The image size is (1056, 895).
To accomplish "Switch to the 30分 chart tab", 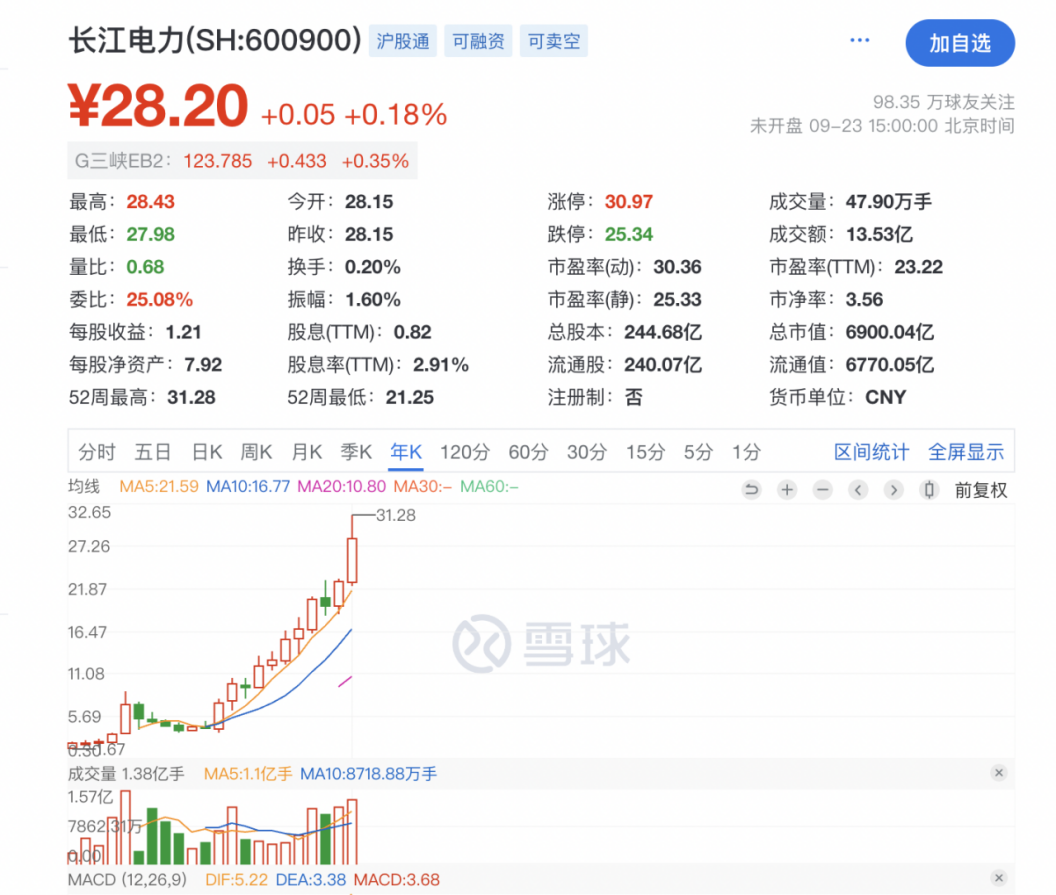I will [x=587, y=452].
